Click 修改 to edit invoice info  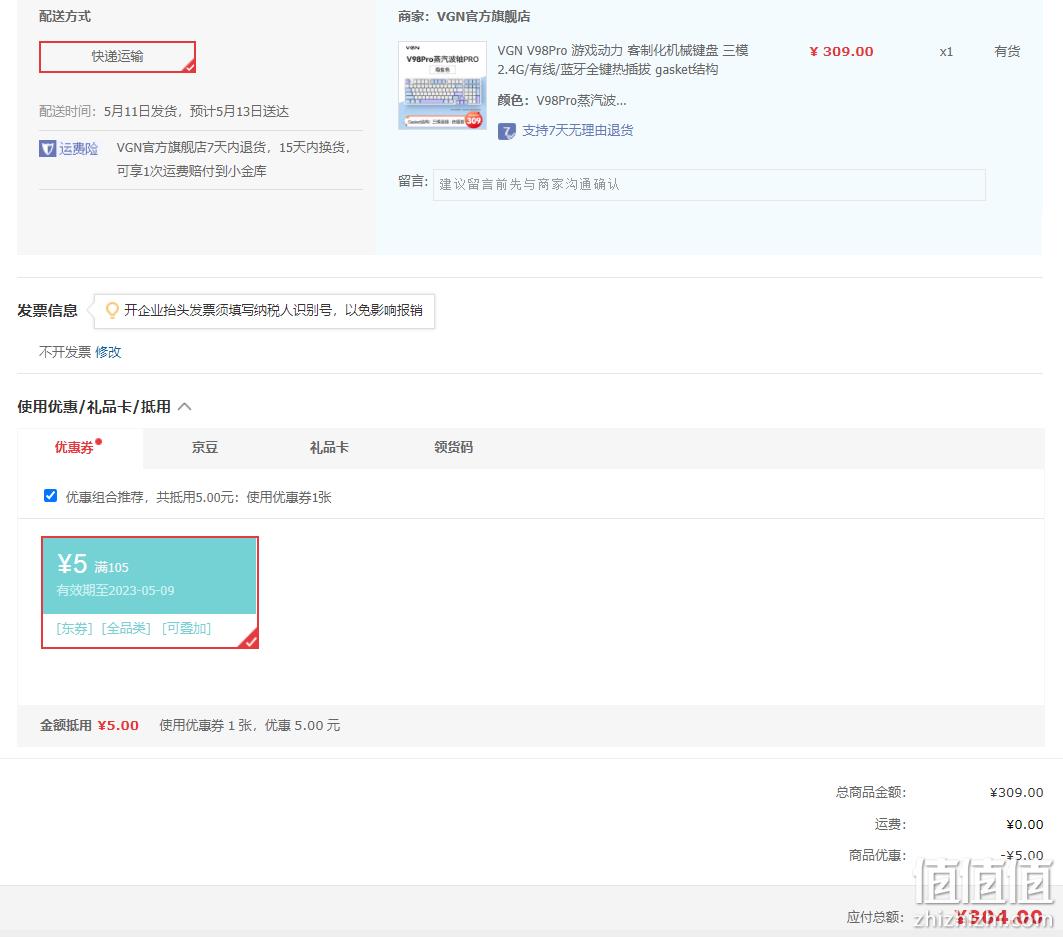tap(108, 352)
